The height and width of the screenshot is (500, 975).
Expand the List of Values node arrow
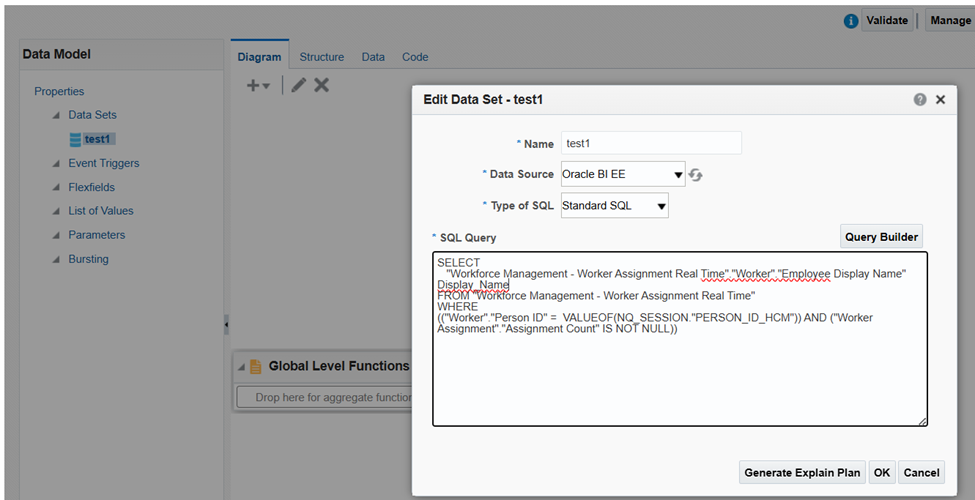(57, 211)
